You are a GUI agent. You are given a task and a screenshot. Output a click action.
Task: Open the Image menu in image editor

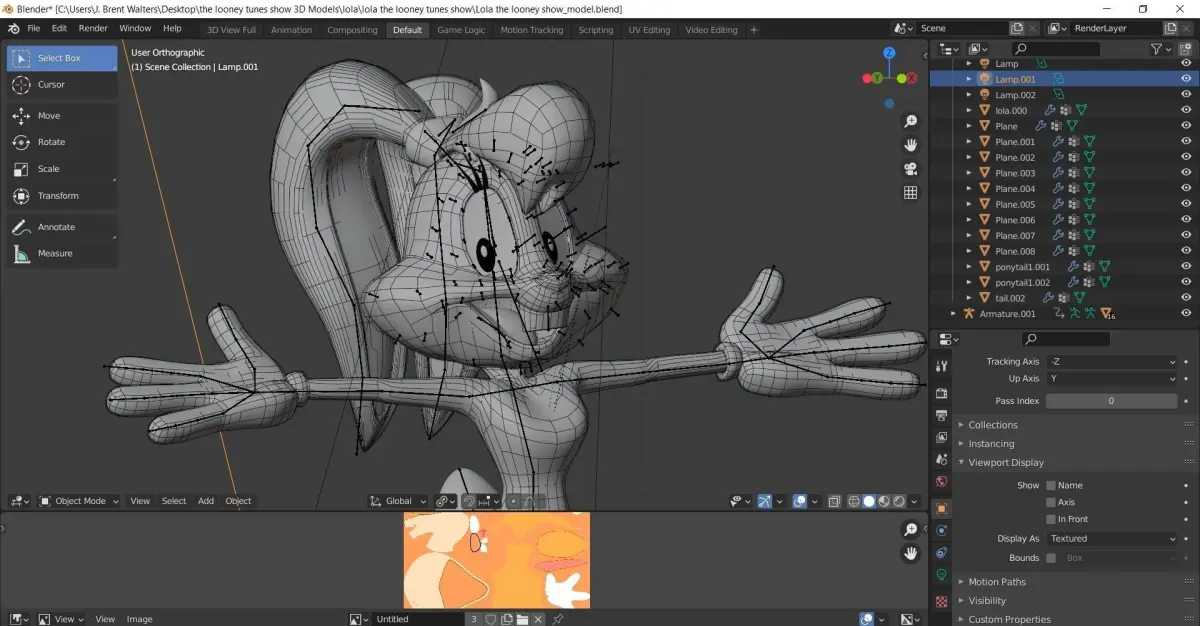click(140, 619)
